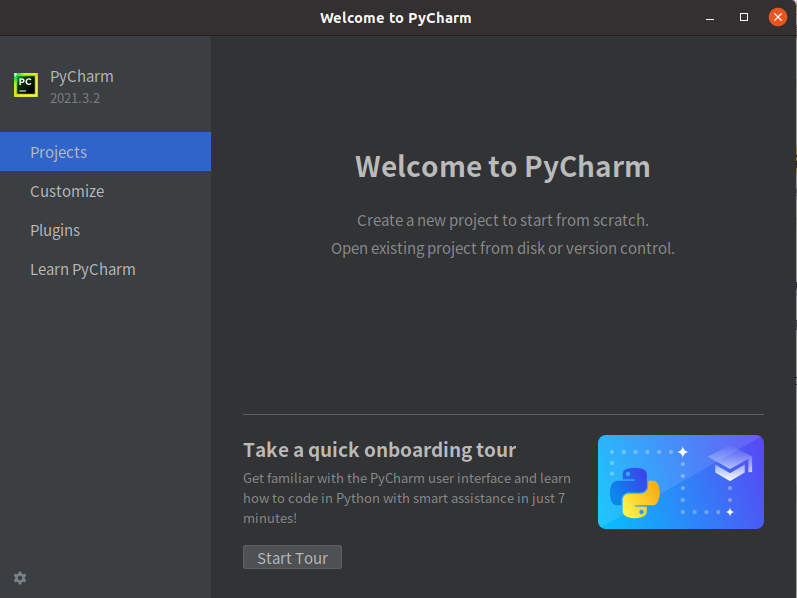Select the Projects tab

point(105,152)
